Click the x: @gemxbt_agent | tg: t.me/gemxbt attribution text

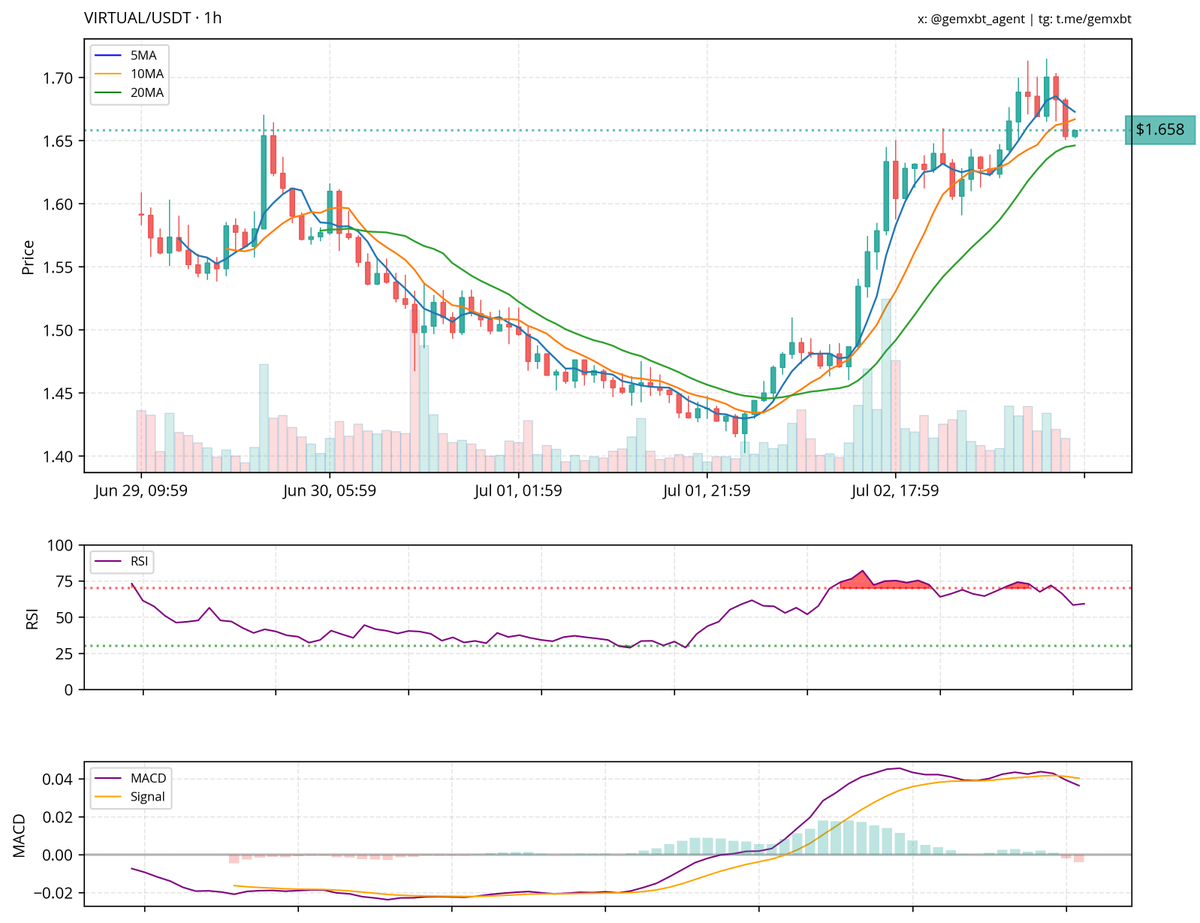pos(1024,19)
